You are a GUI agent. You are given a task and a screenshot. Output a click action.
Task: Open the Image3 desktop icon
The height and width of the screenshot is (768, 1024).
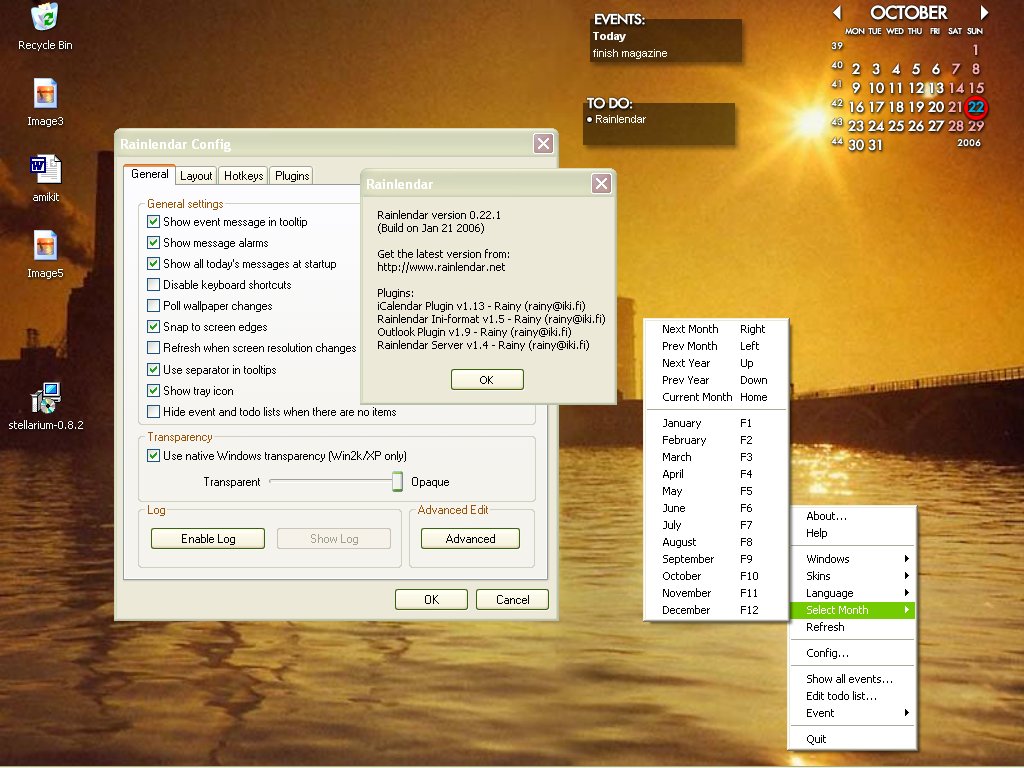(45, 96)
